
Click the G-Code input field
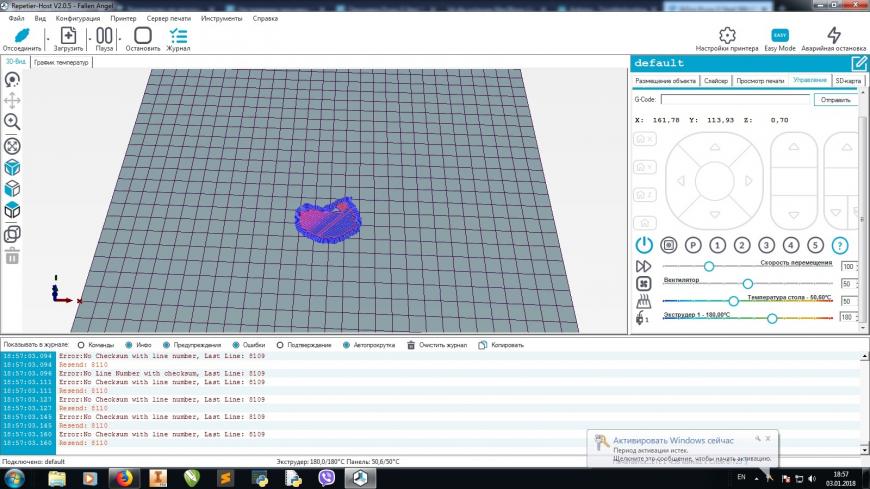tap(735, 100)
